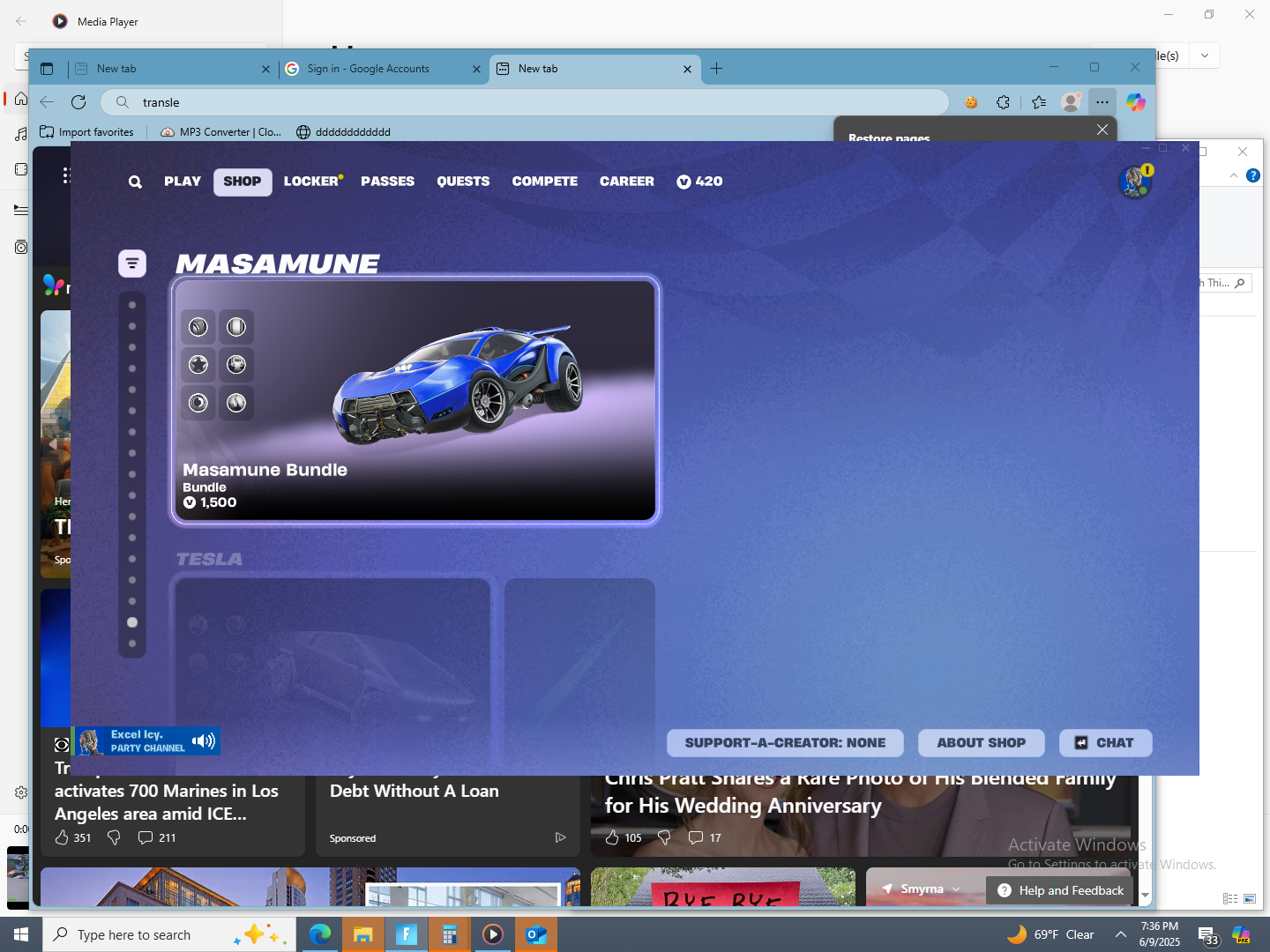Go to the COMPETE tab
Viewport: 1270px width, 952px height.
545,182
